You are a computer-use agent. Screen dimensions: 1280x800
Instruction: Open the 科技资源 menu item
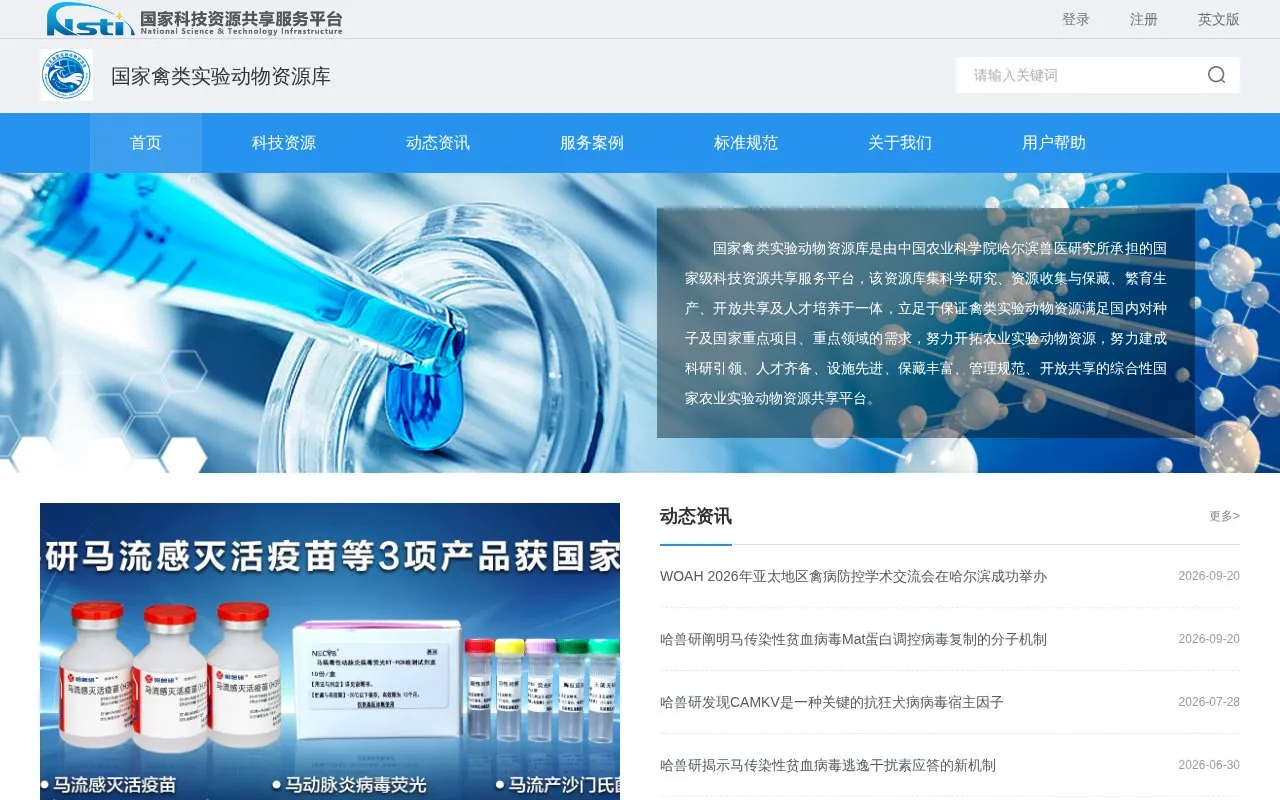pos(284,143)
